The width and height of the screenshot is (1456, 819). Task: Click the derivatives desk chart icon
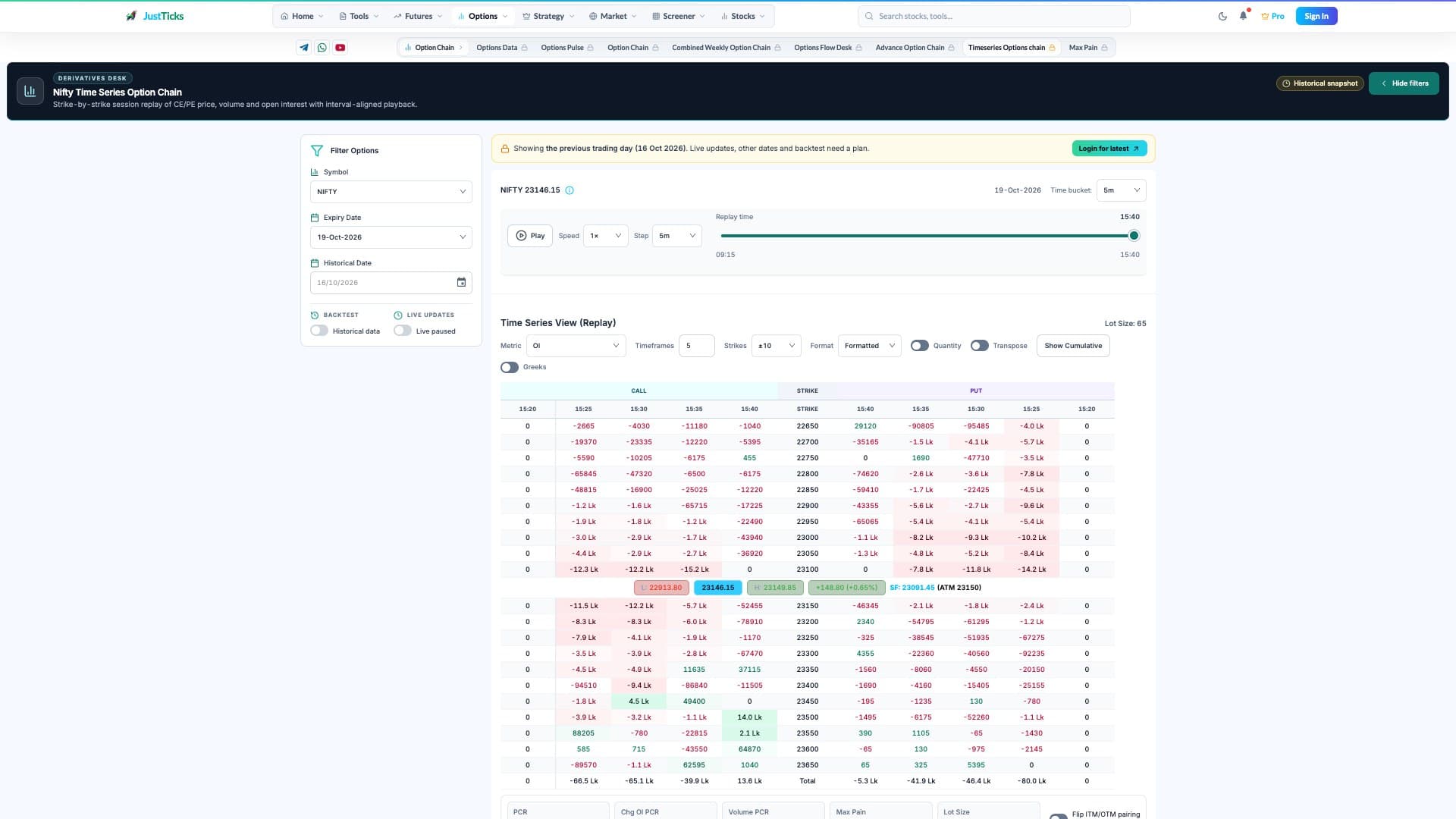tap(30, 91)
